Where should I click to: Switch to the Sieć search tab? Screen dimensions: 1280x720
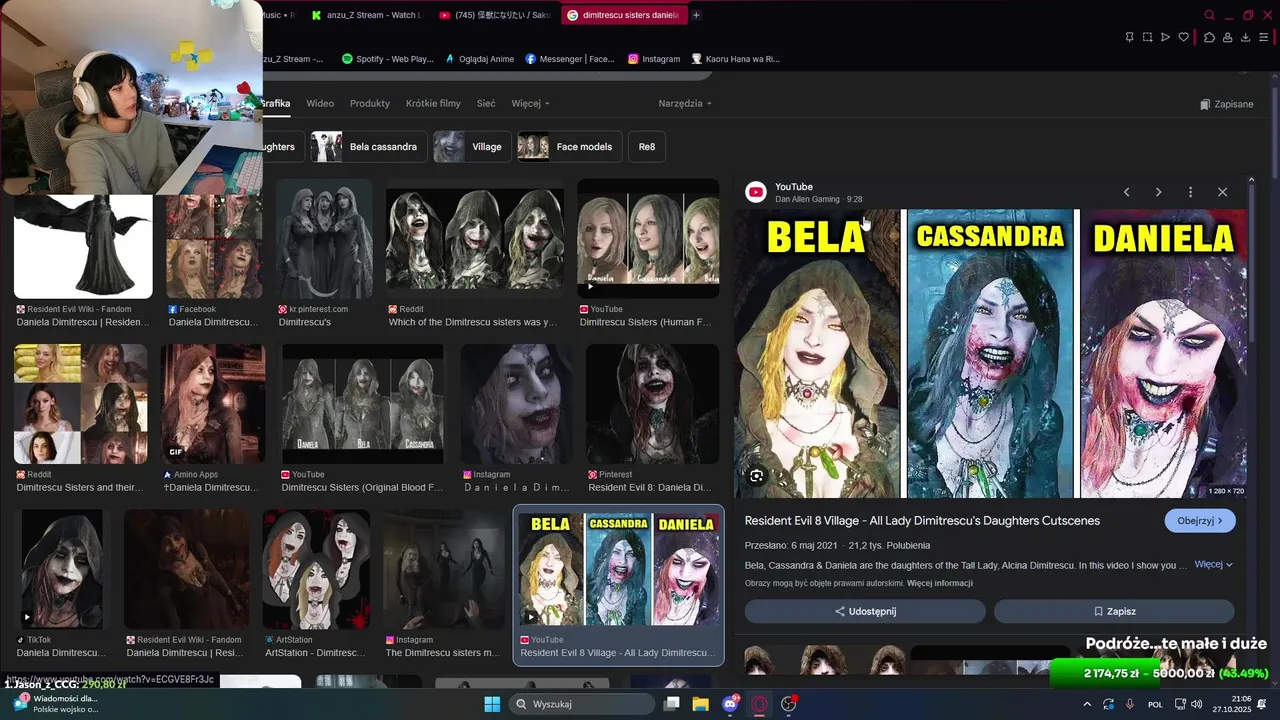[486, 103]
